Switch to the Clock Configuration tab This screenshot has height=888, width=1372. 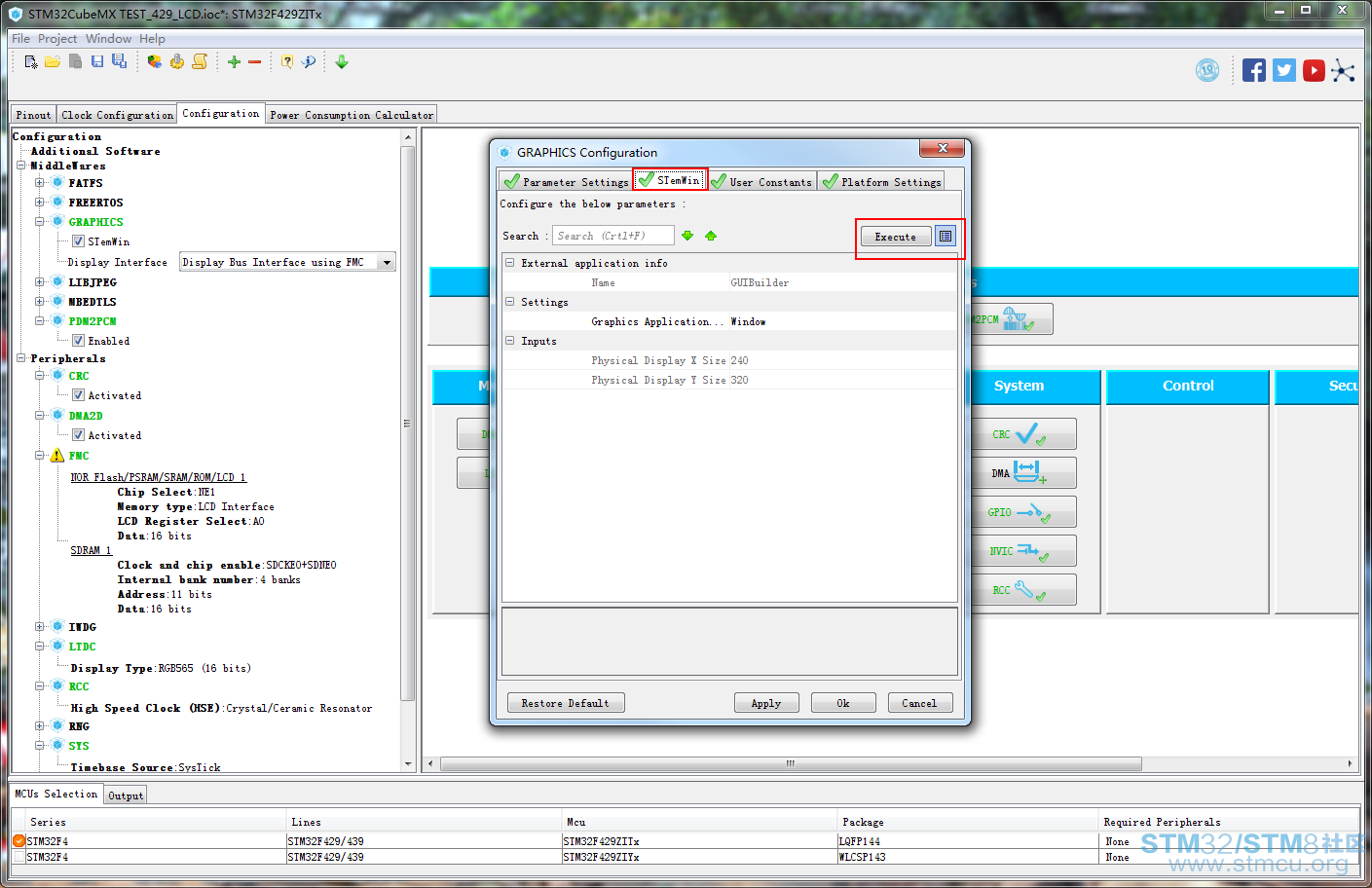117,115
